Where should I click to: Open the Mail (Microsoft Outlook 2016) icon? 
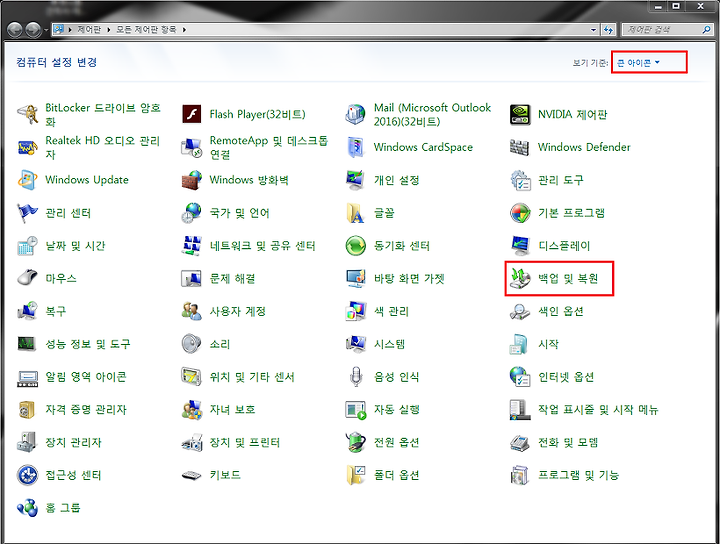tap(355, 114)
